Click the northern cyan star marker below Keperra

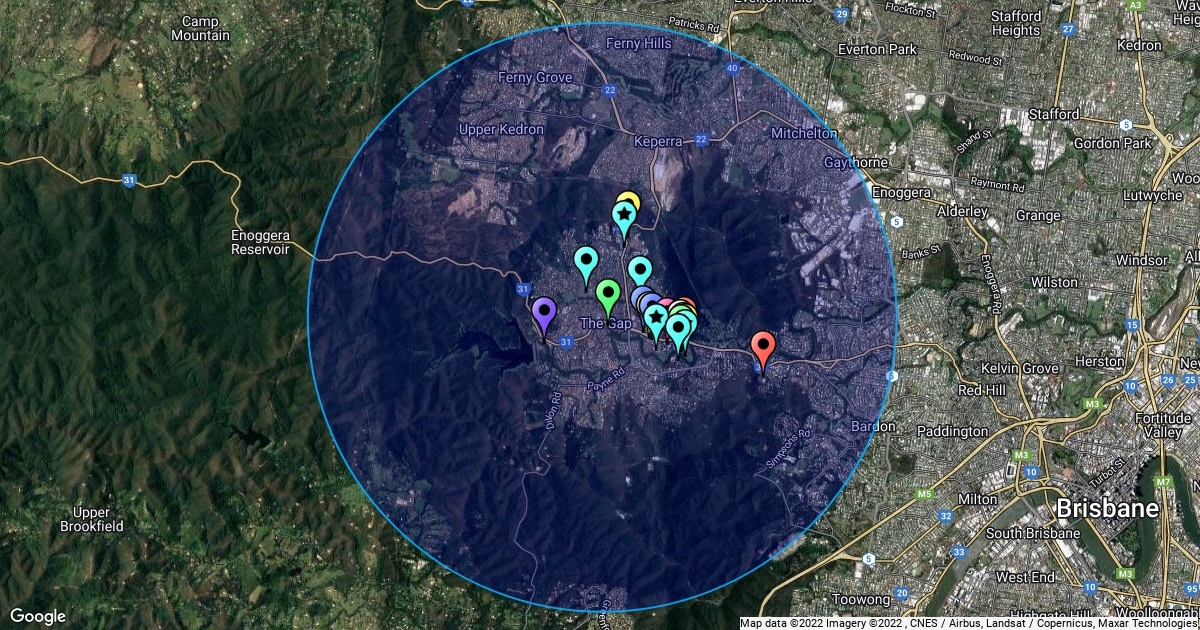click(624, 214)
